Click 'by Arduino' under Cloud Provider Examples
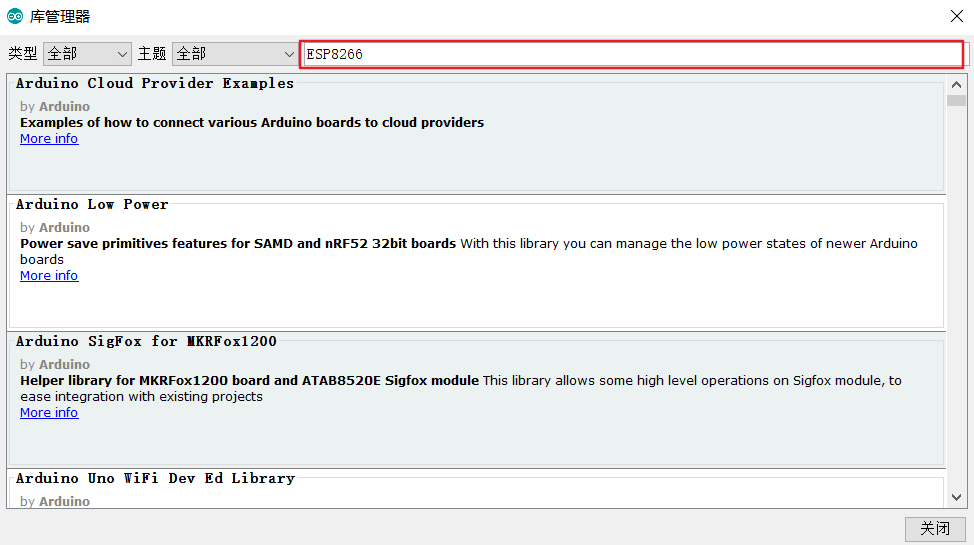The height and width of the screenshot is (545, 974). (x=55, y=106)
